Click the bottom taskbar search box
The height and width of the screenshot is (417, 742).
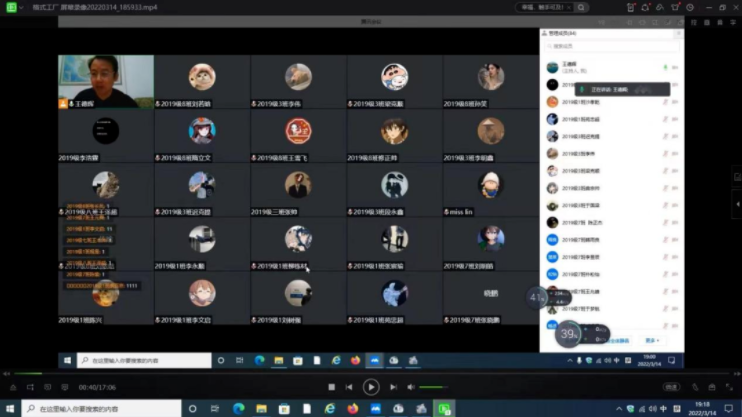tap(100, 409)
